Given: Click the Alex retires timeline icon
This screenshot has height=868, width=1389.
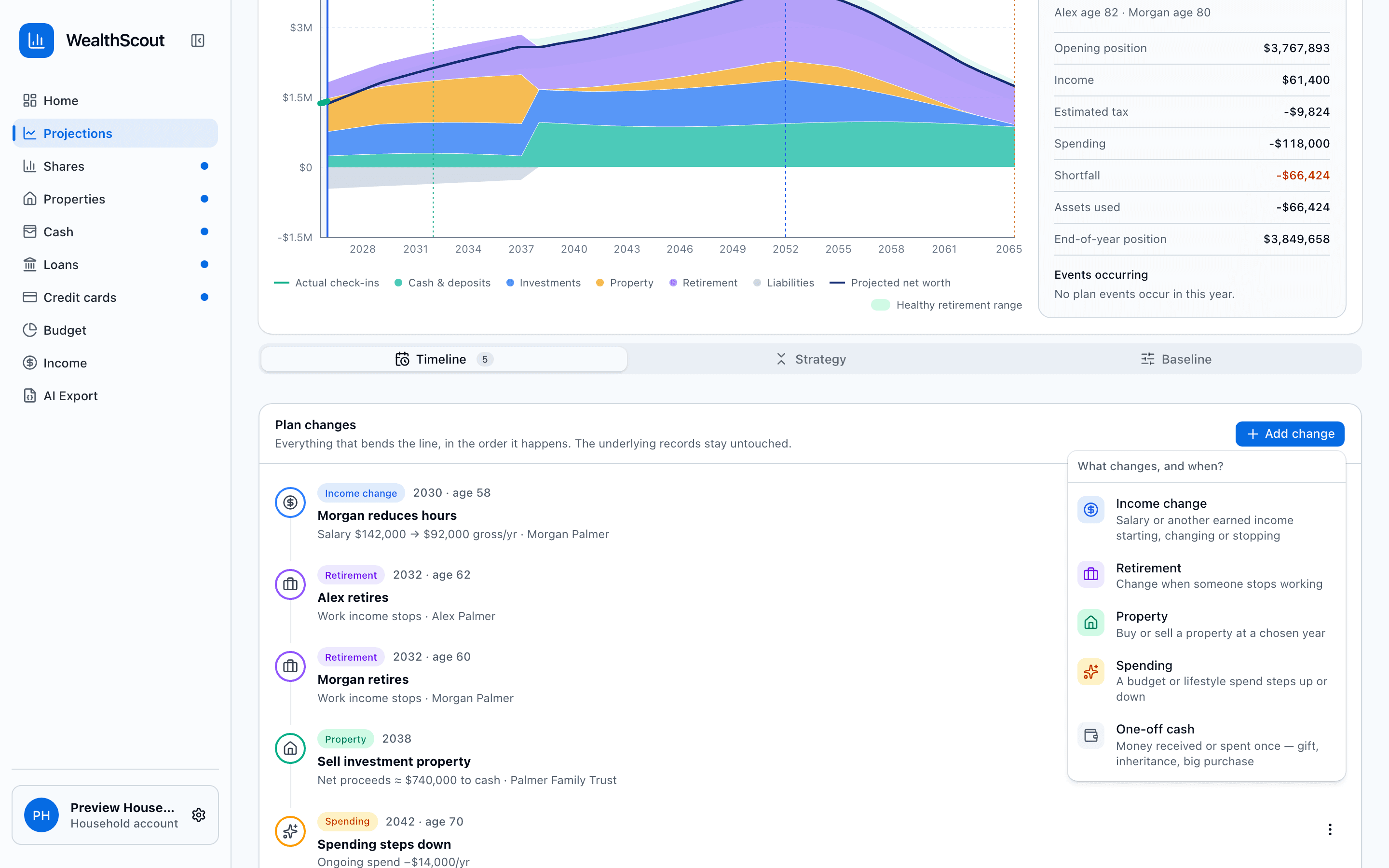Looking at the screenshot, I should (x=290, y=584).
